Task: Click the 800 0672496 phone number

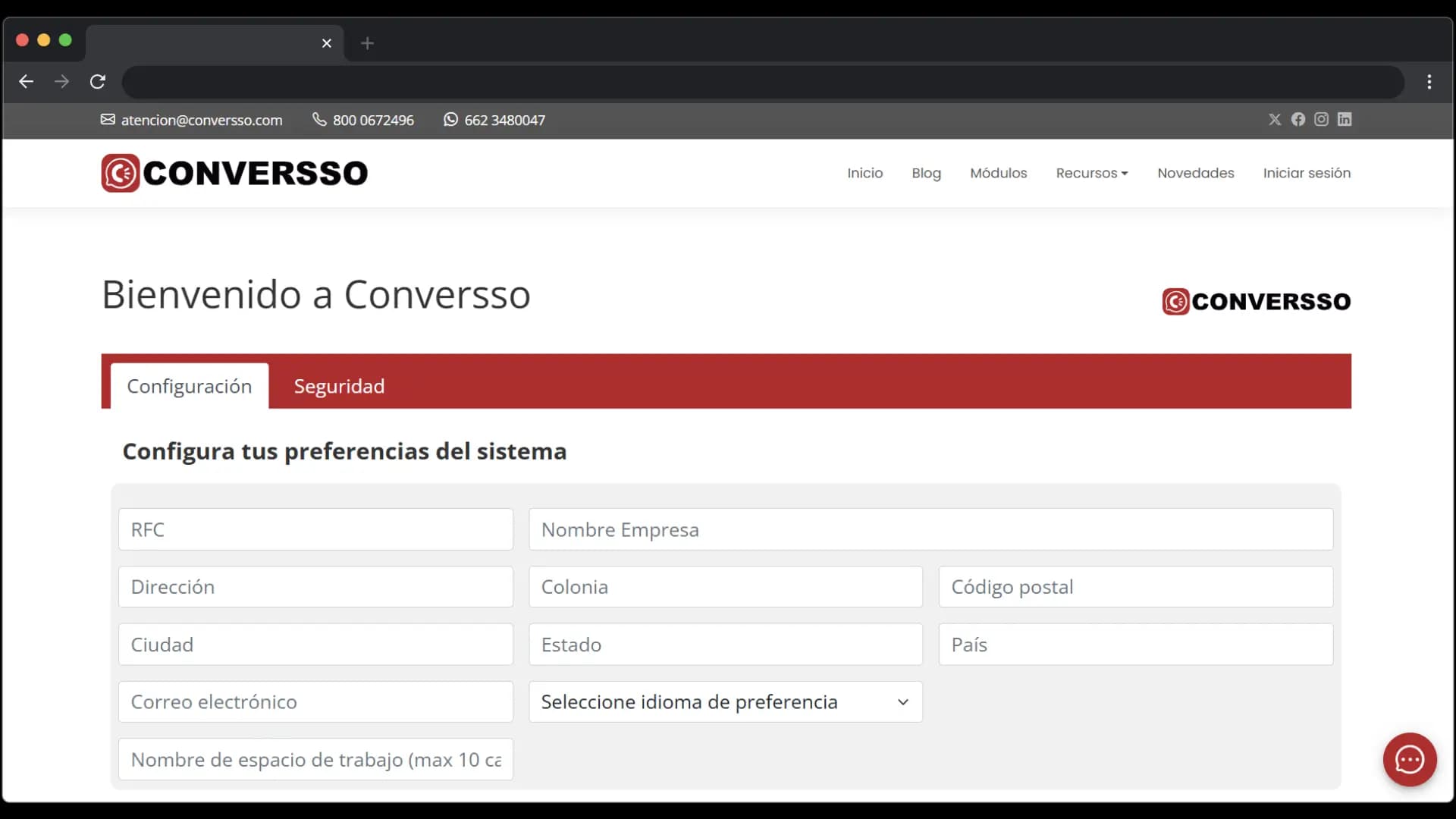Action: click(x=373, y=120)
